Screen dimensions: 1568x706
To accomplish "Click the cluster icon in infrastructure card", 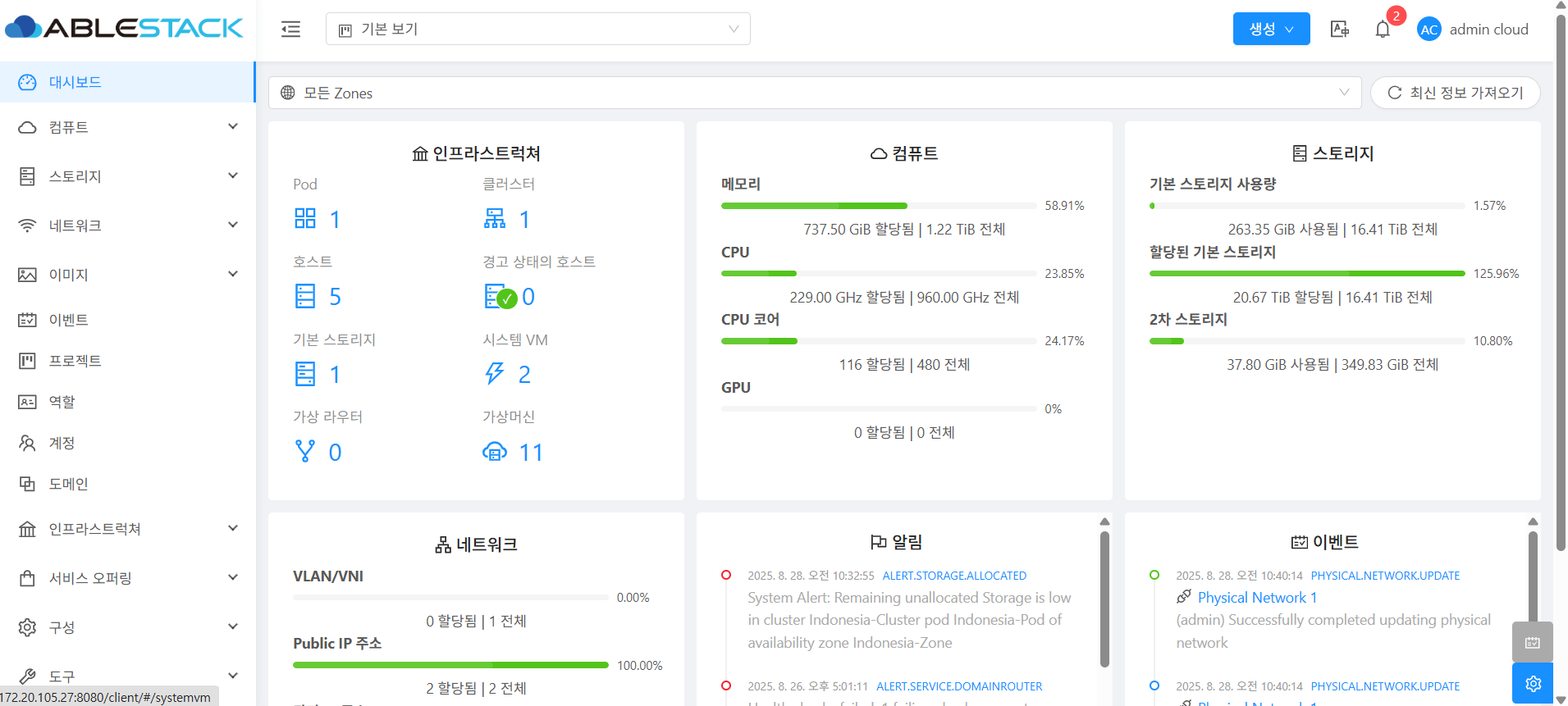I will click(x=495, y=219).
